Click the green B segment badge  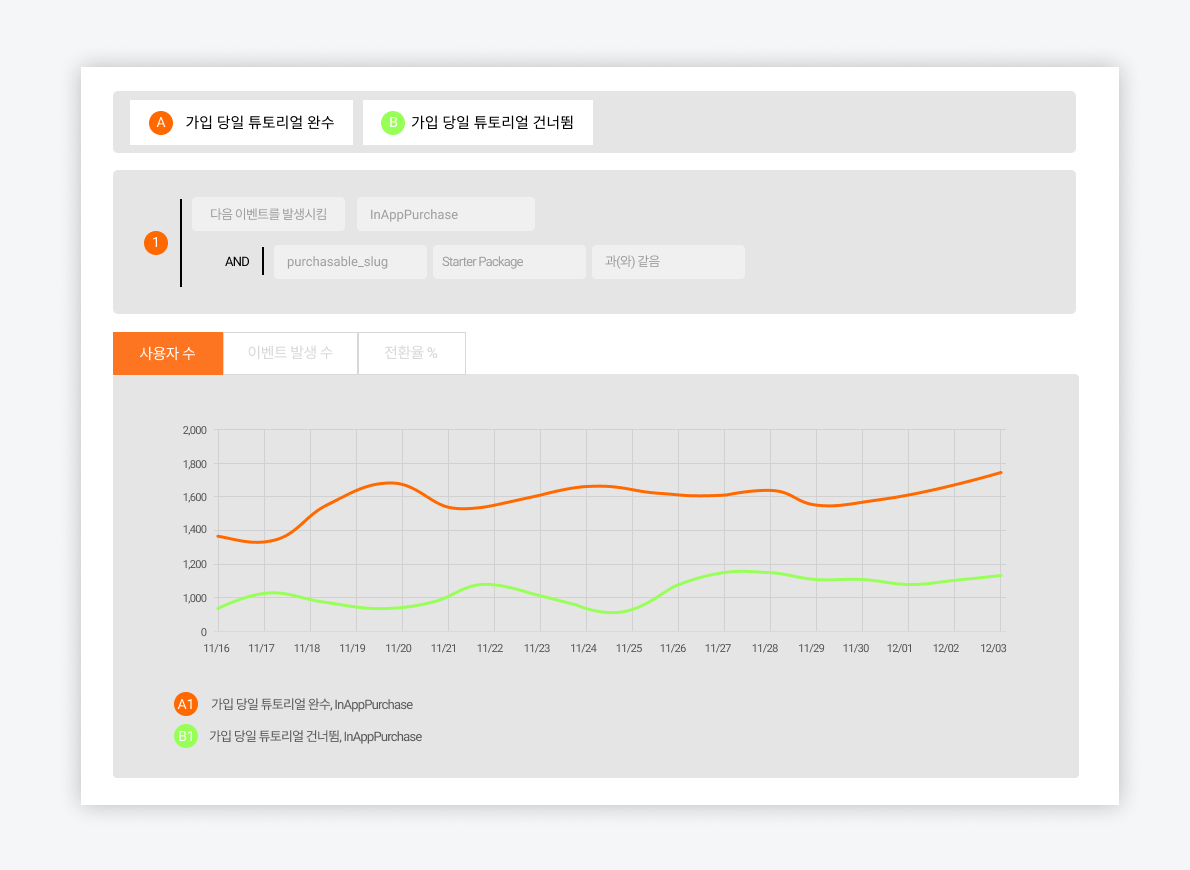392,122
